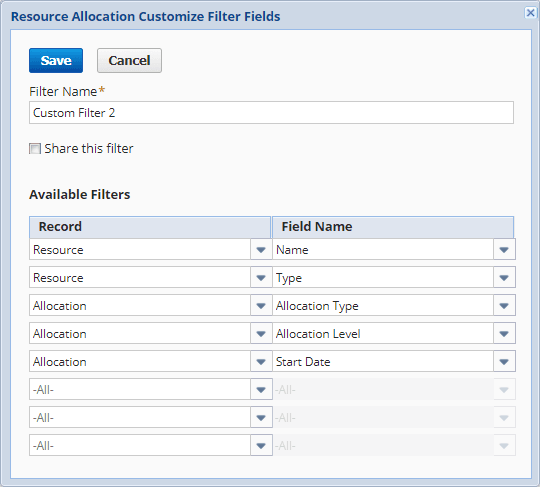
Task: Open Record dropdown in the Name row
Action: pos(261,249)
